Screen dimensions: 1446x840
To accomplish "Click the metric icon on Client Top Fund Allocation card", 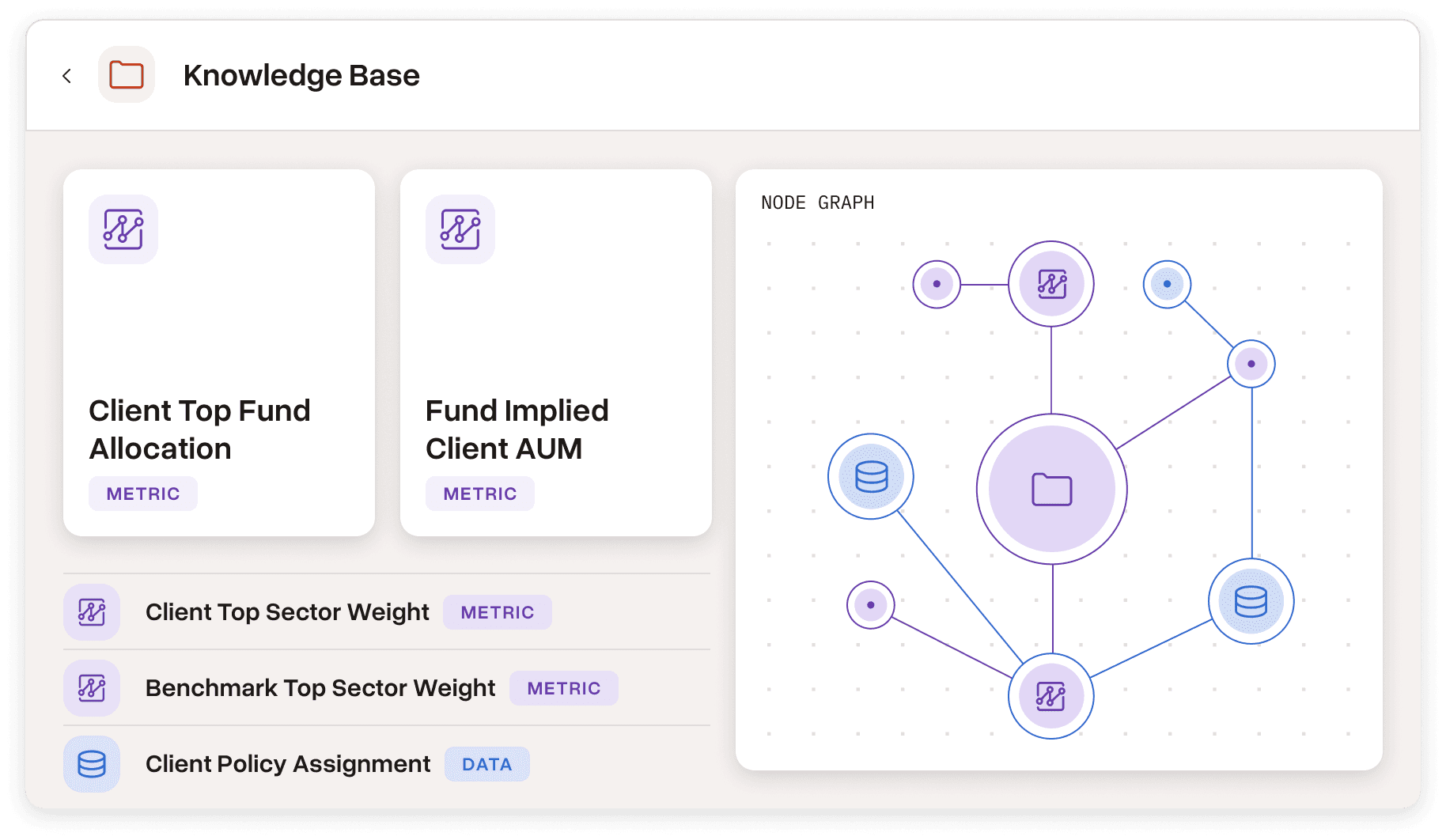I will pyautogui.click(x=123, y=229).
